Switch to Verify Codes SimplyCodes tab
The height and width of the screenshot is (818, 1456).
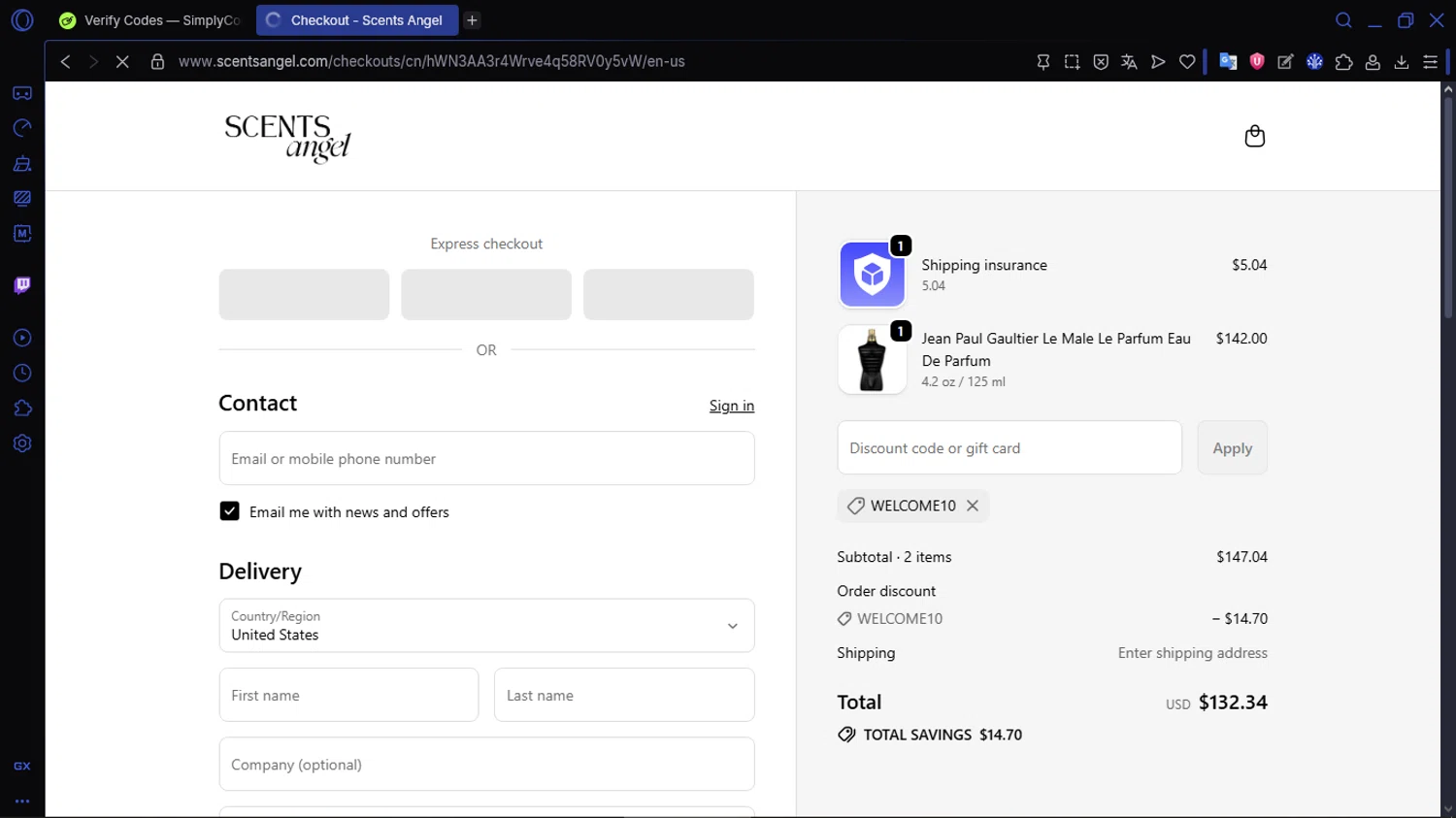click(149, 19)
